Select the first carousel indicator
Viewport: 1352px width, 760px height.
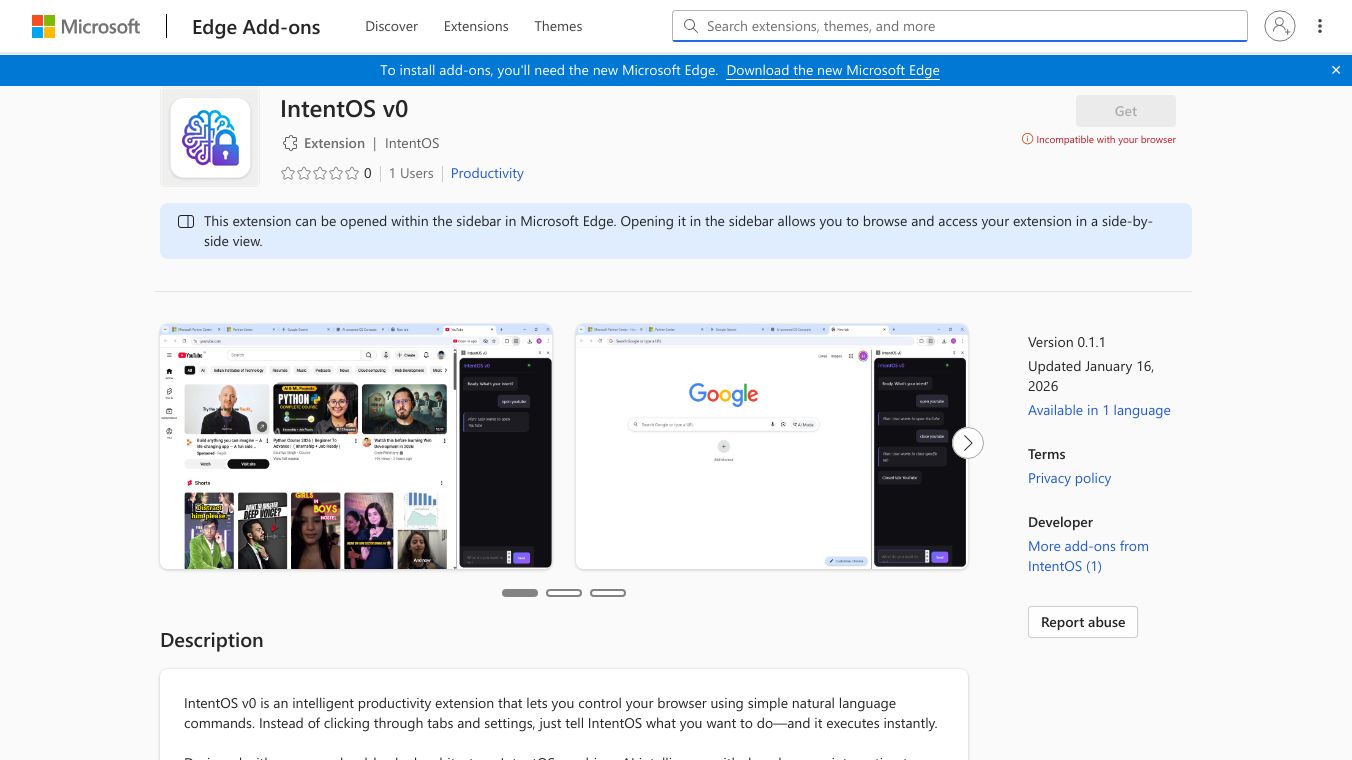click(520, 593)
